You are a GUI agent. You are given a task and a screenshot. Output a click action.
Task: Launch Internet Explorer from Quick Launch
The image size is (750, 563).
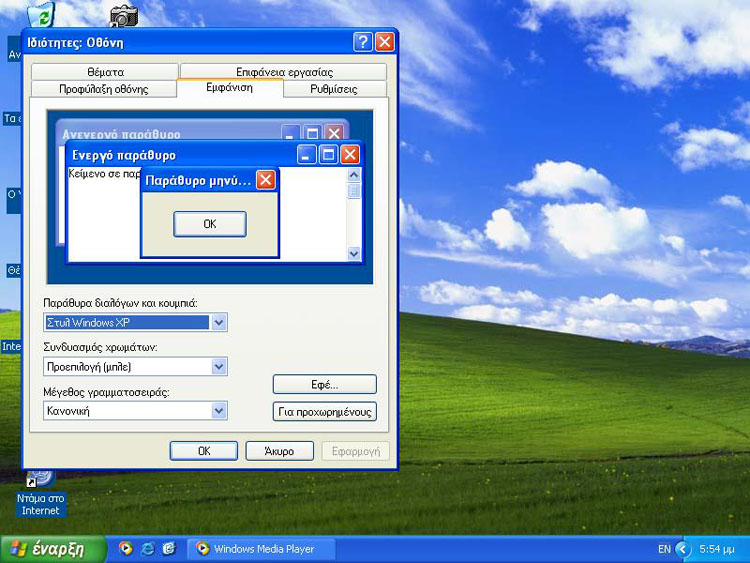coord(147,549)
